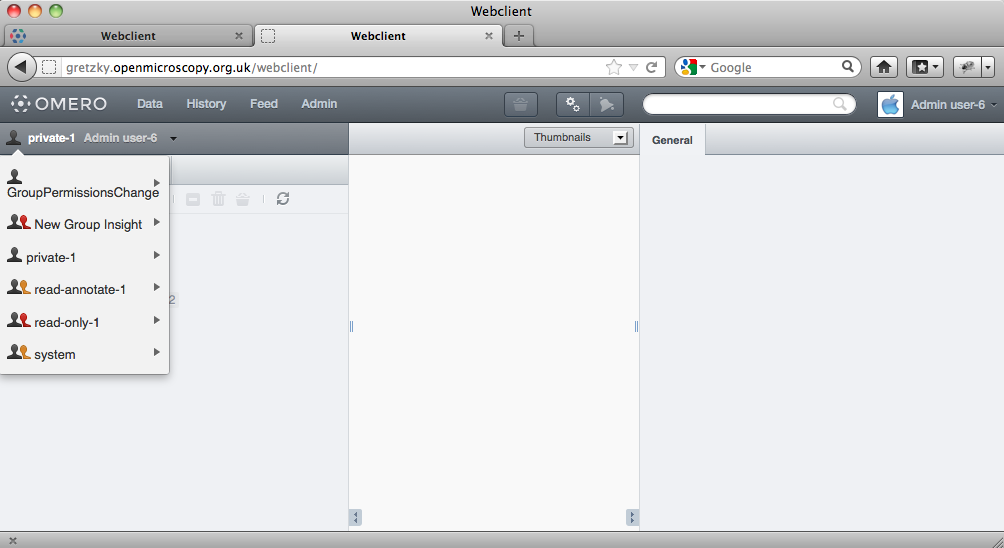Click the right panel splitter handle

(636, 326)
